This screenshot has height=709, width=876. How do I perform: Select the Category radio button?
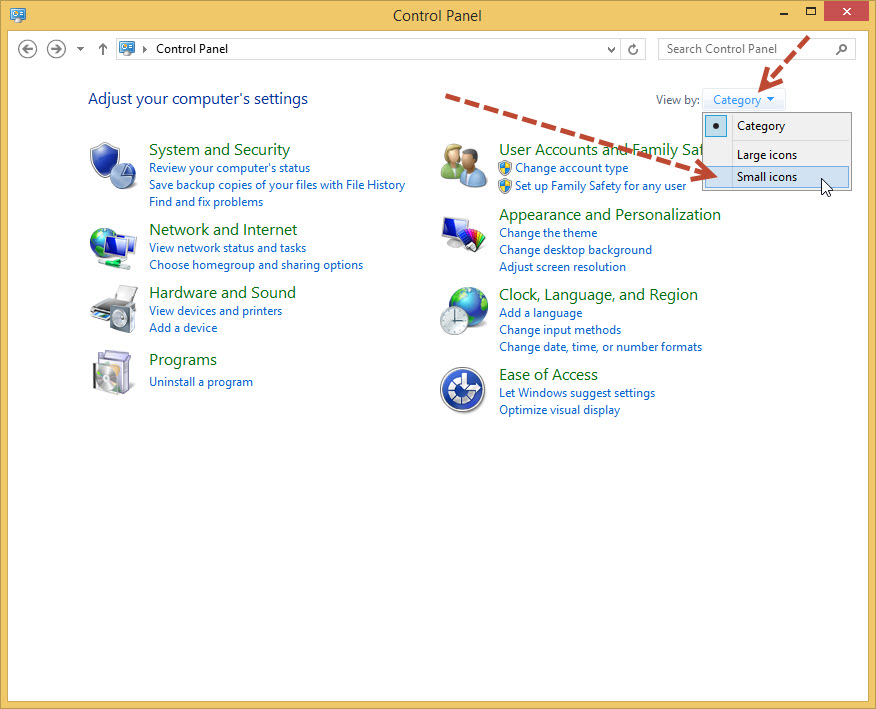(x=715, y=126)
